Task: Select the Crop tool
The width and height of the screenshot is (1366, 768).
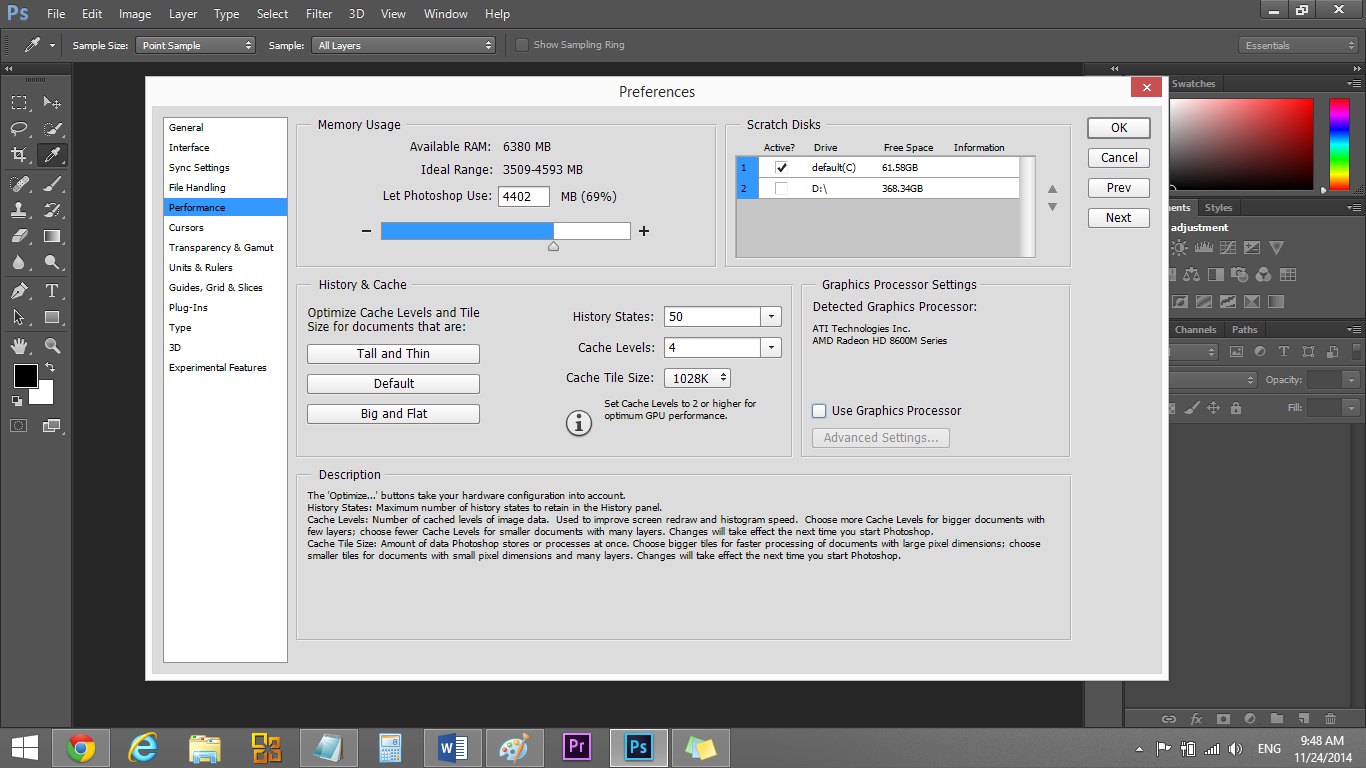Action: tap(19, 155)
